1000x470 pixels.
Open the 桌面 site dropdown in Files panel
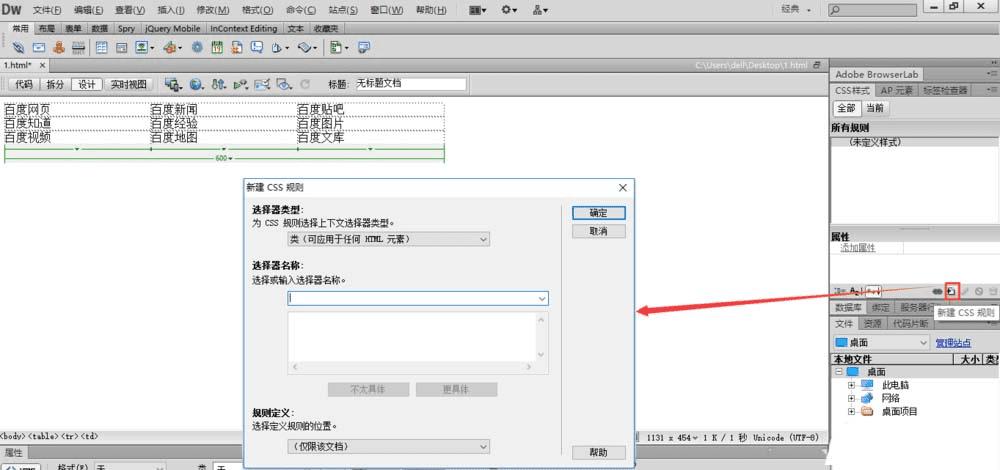[881, 342]
